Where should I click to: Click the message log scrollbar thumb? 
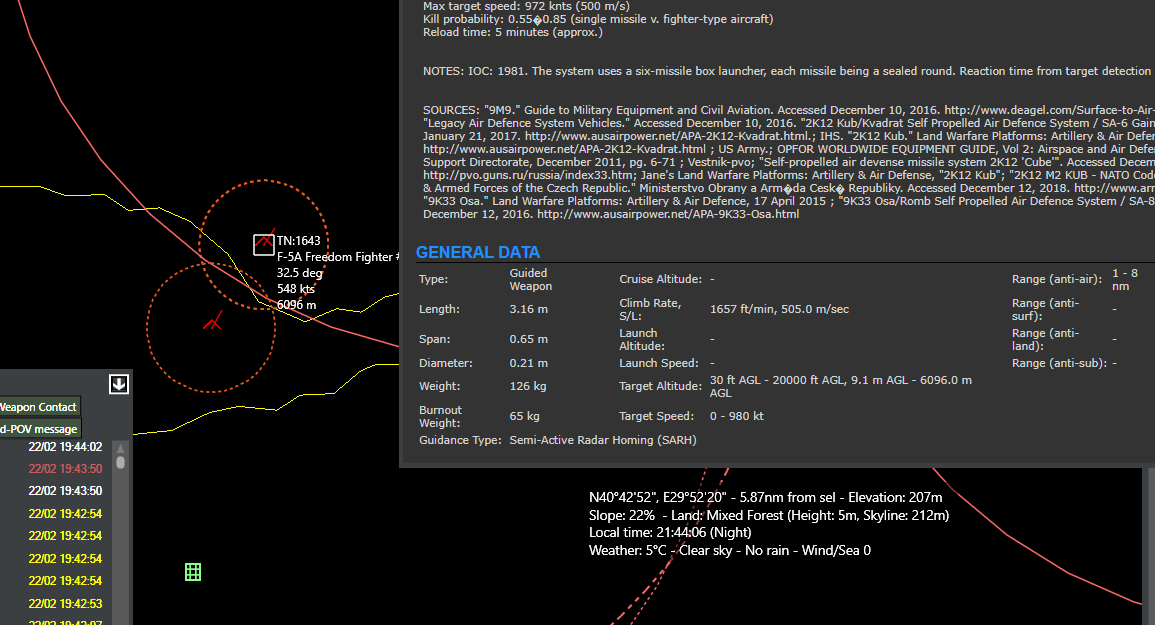[121, 462]
